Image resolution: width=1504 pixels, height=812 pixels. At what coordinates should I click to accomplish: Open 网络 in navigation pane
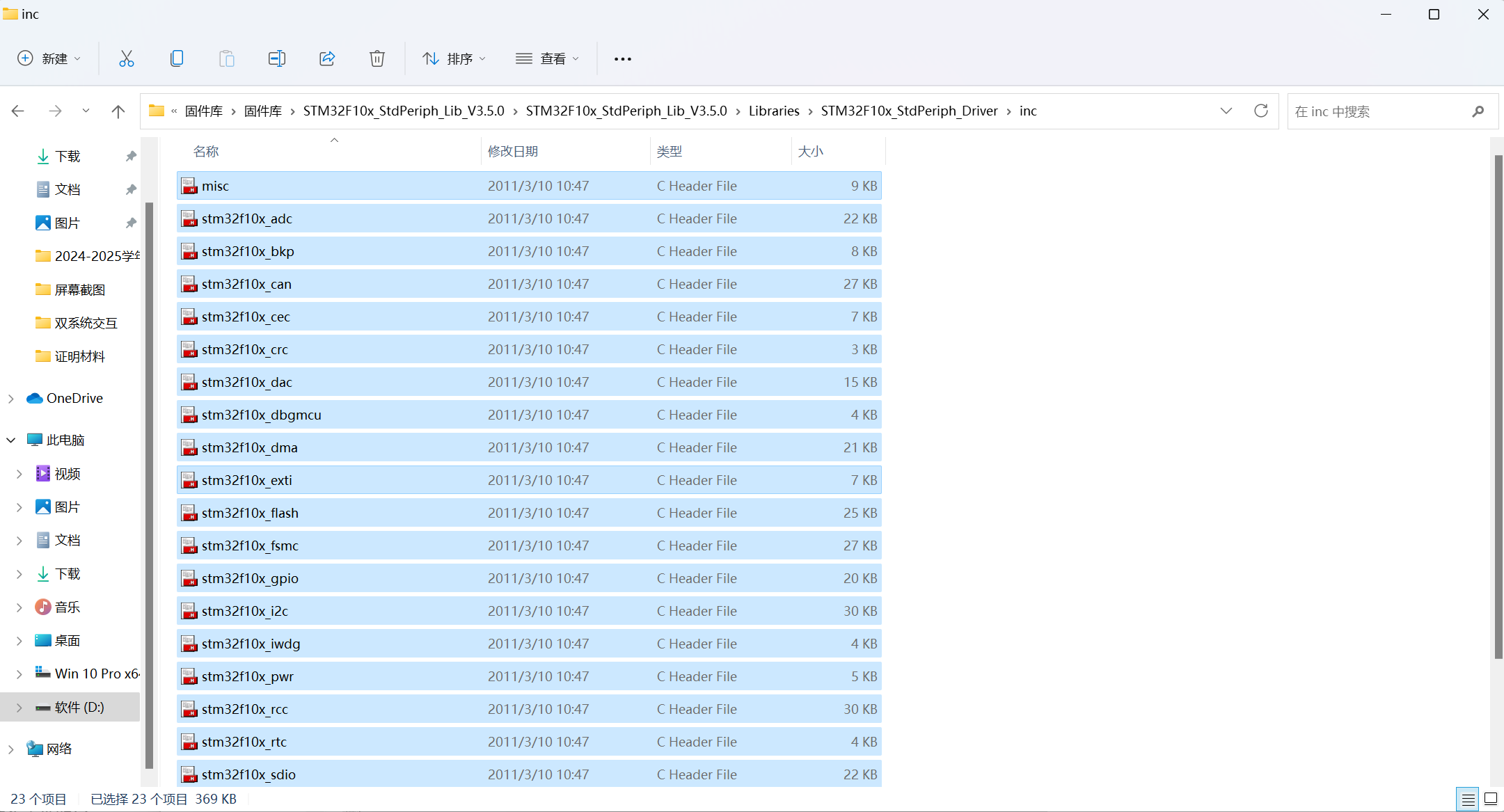click(49, 749)
